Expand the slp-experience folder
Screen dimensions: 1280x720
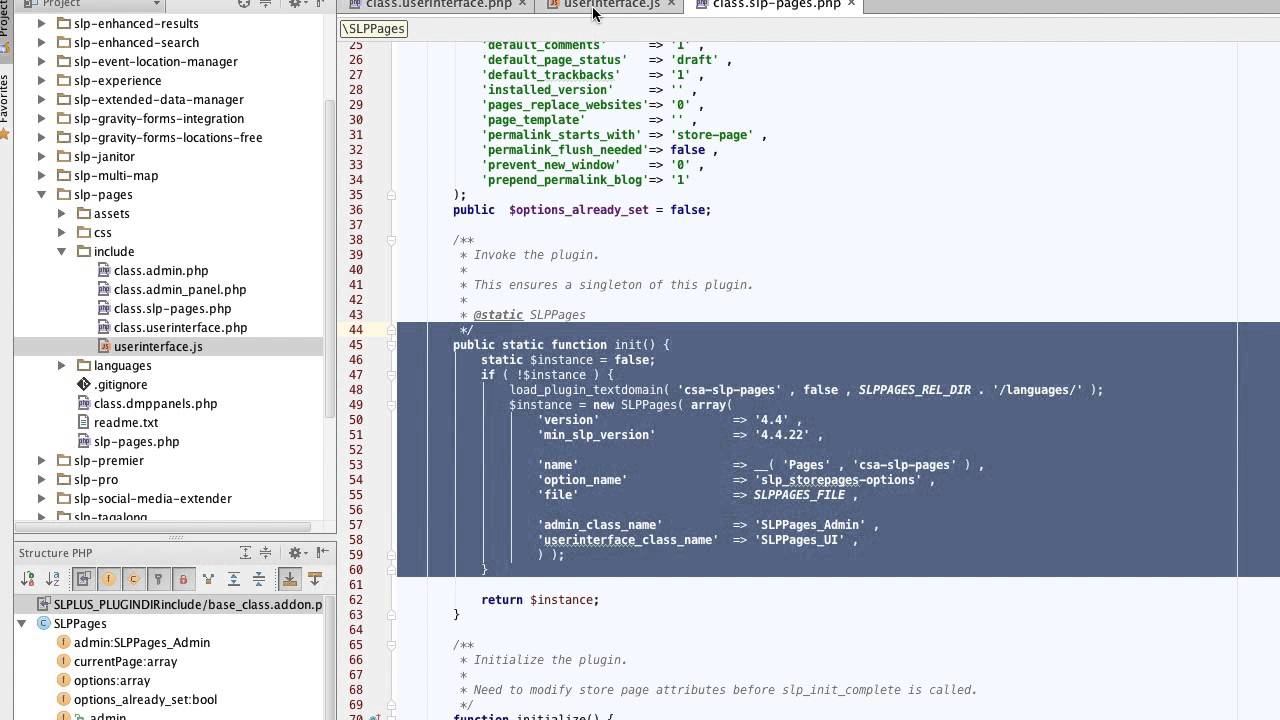pos(41,80)
